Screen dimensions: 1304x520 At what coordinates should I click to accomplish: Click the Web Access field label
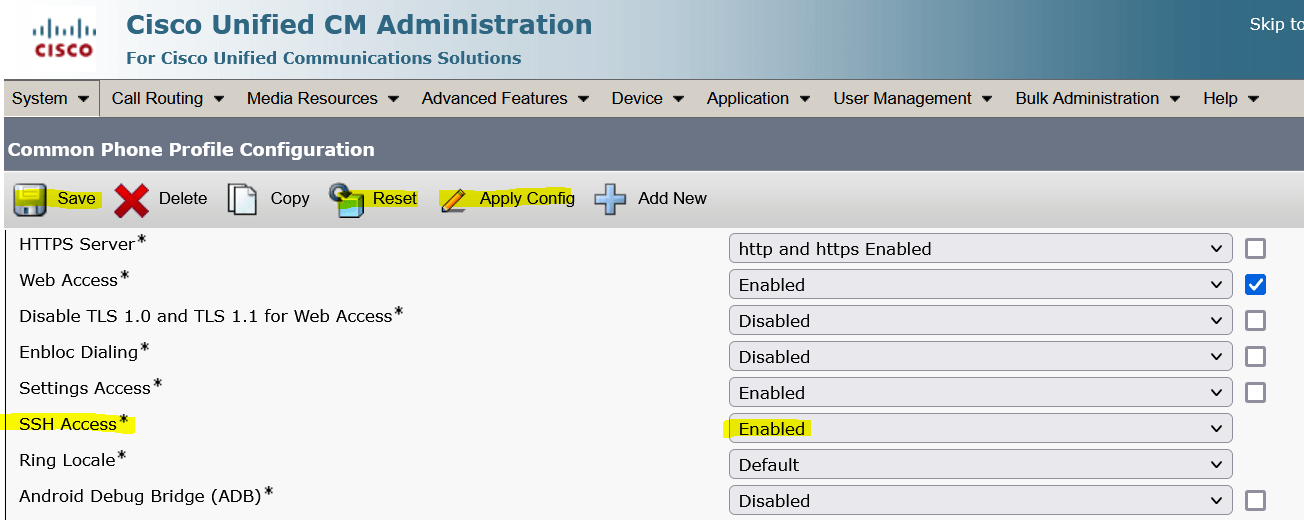tap(68, 280)
